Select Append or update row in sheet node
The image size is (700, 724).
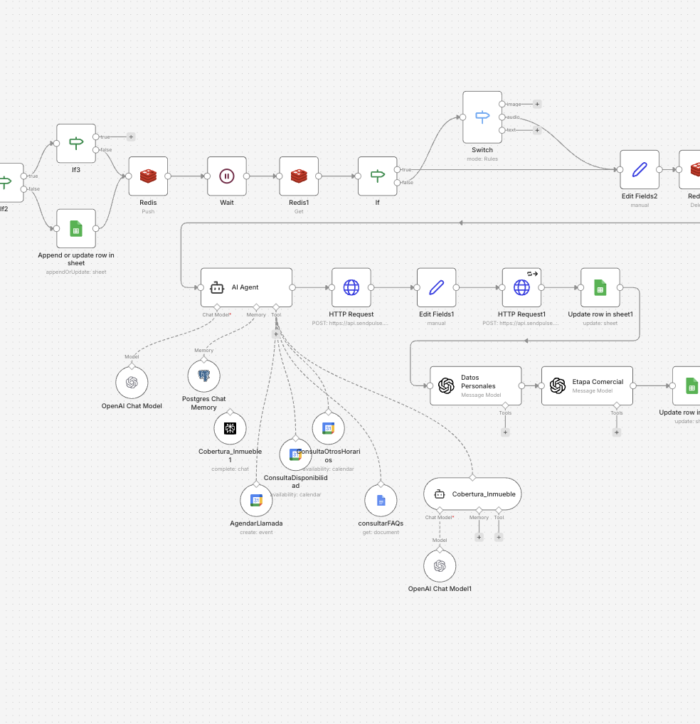[x=76, y=228]
